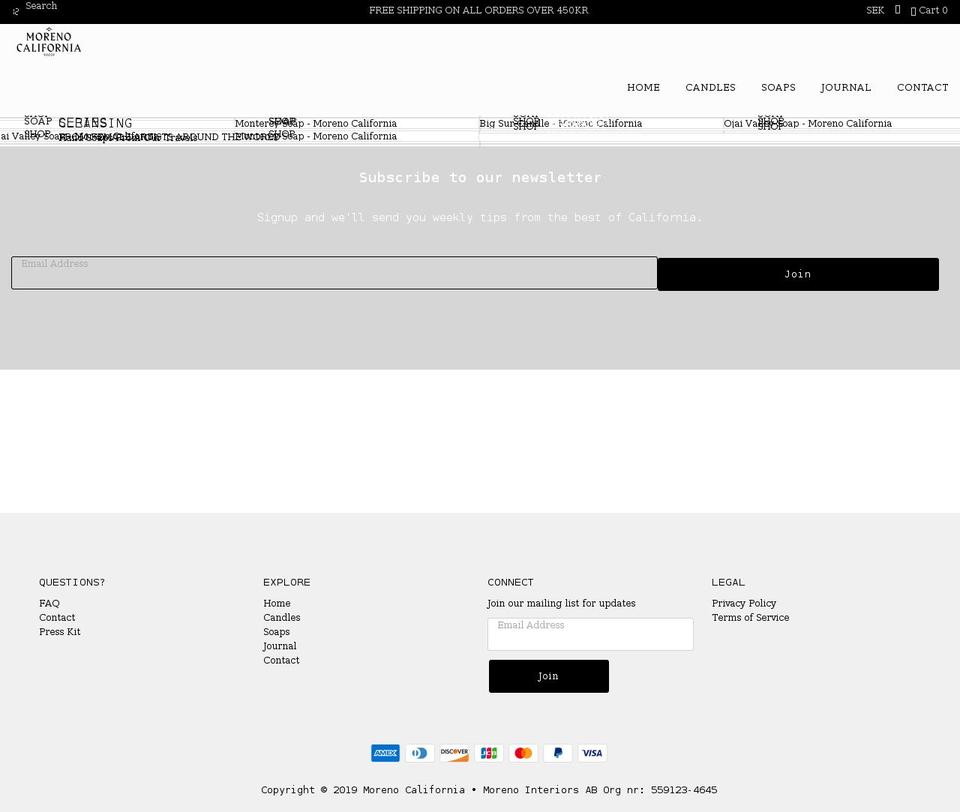
Task: Click the Mastercard payment icon
Action: pyautogui.click(x=523, y=753)
